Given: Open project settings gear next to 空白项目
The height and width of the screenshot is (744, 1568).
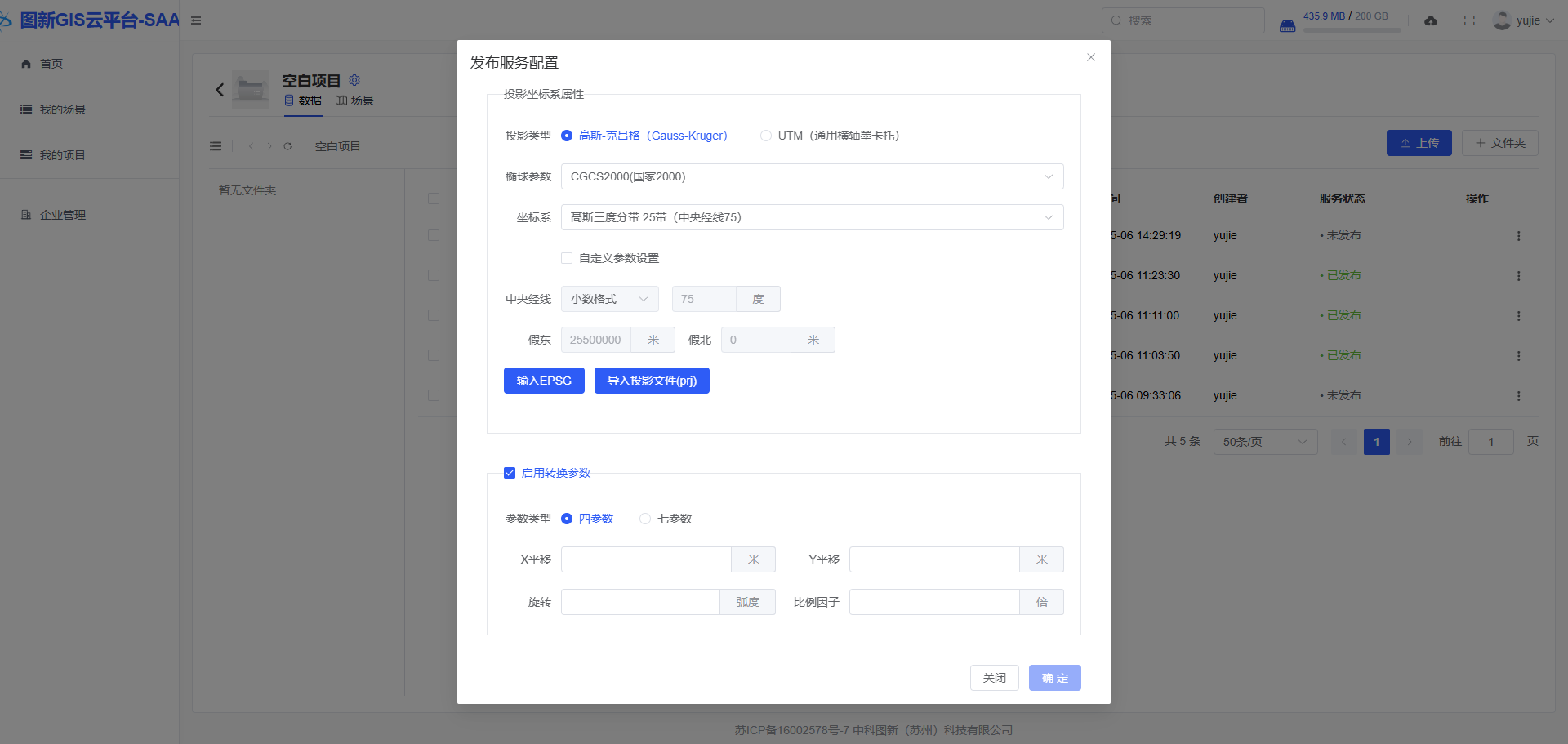Looking at the screenshot, I should tap(354, 80).
